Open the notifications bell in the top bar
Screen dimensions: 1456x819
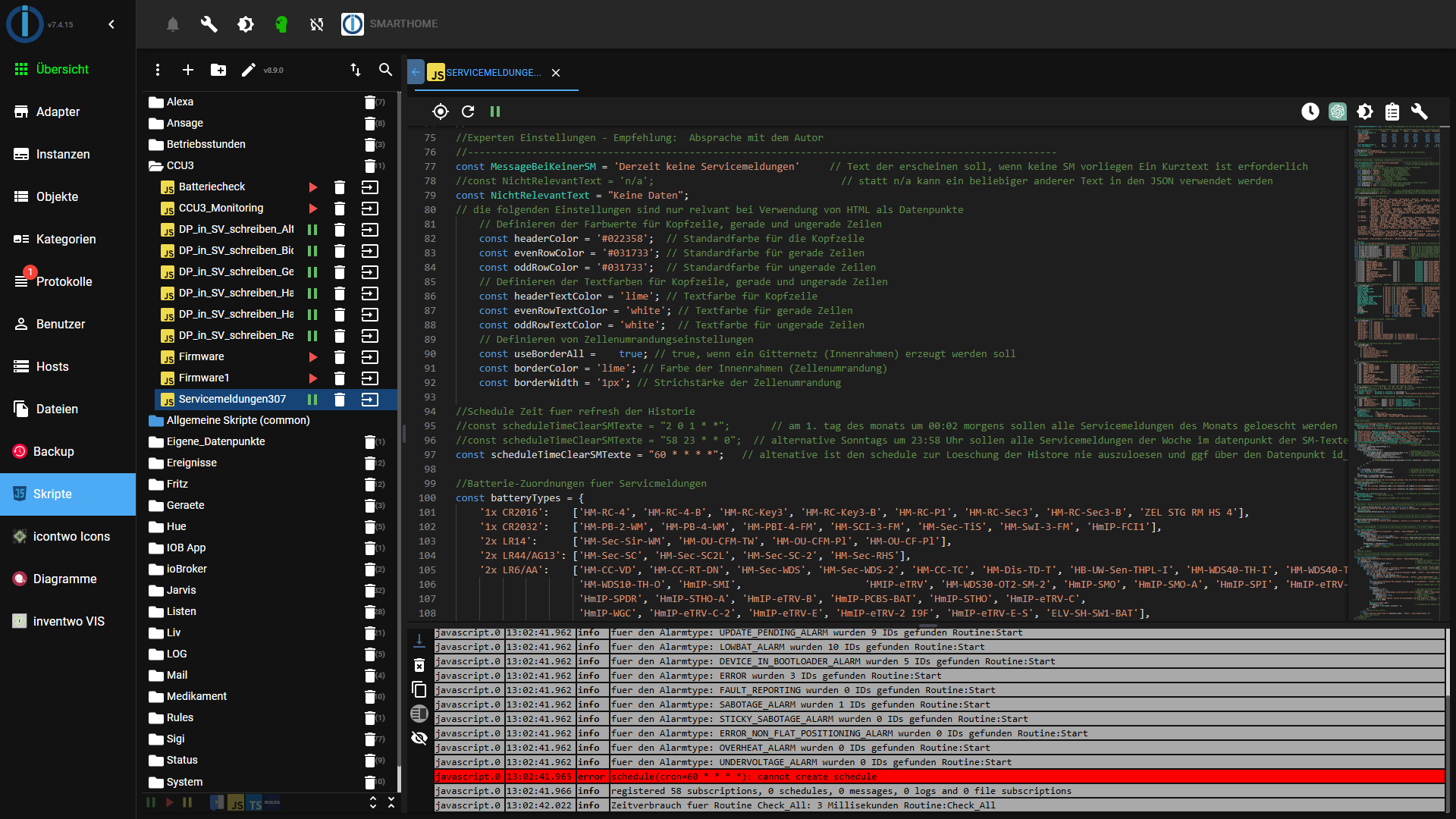click(173, 24)
